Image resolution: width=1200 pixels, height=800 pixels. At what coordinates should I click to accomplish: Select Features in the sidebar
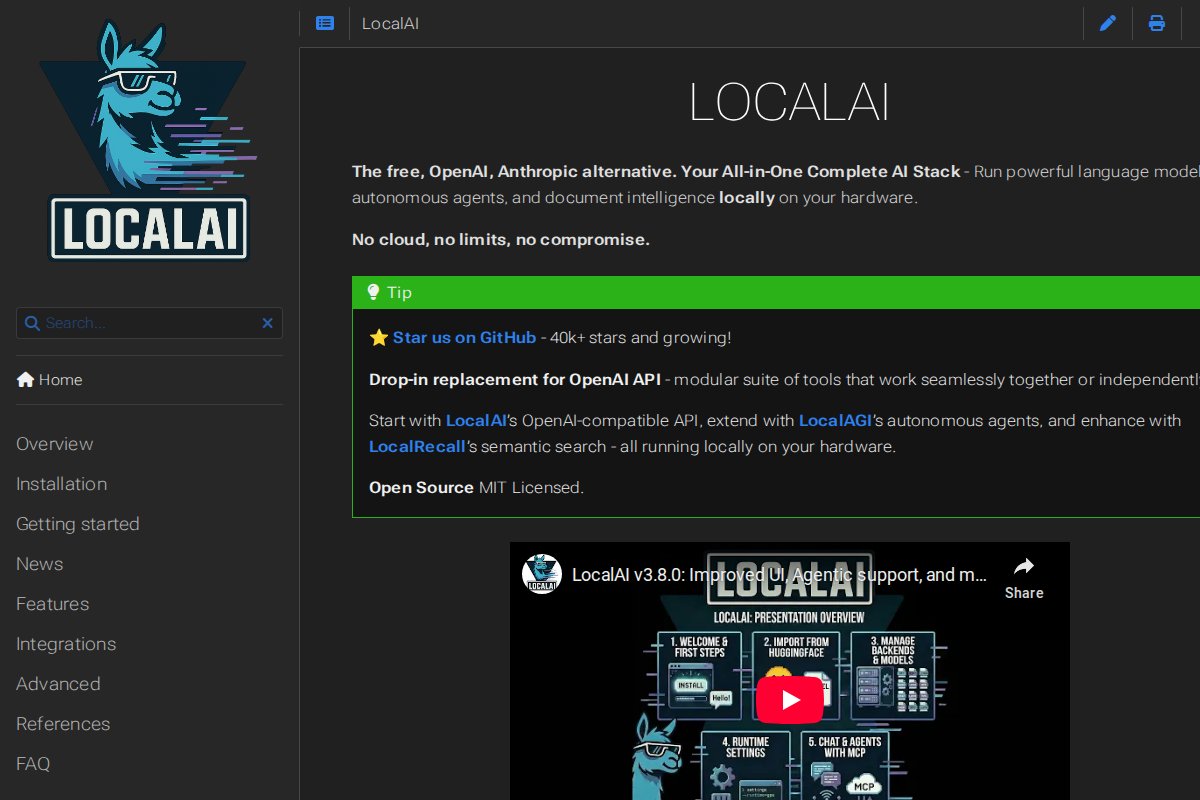coord(53,604)
